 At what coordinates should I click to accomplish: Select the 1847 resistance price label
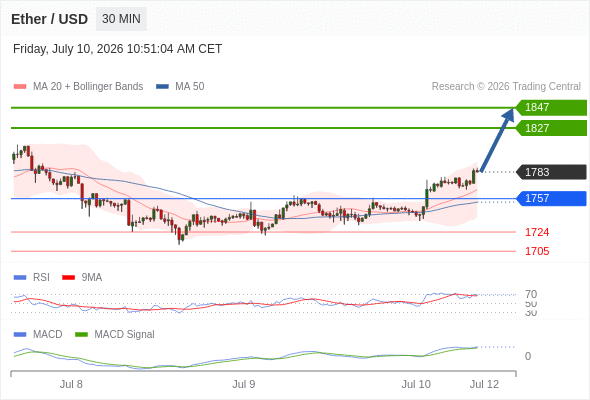[551, 108]
